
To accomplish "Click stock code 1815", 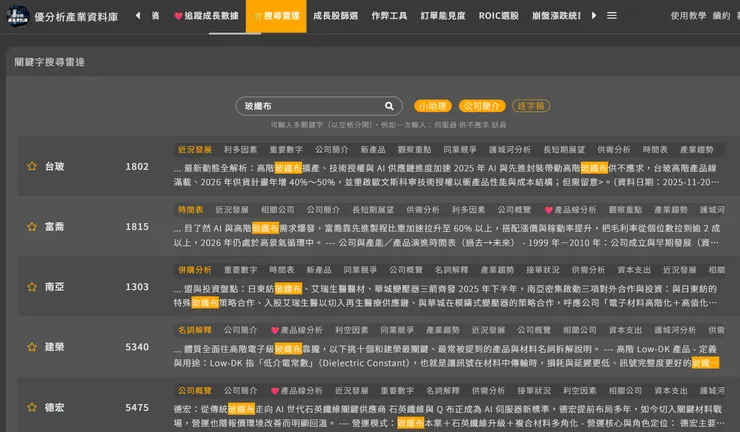I will pyautogui.click(x=137, y=227).
